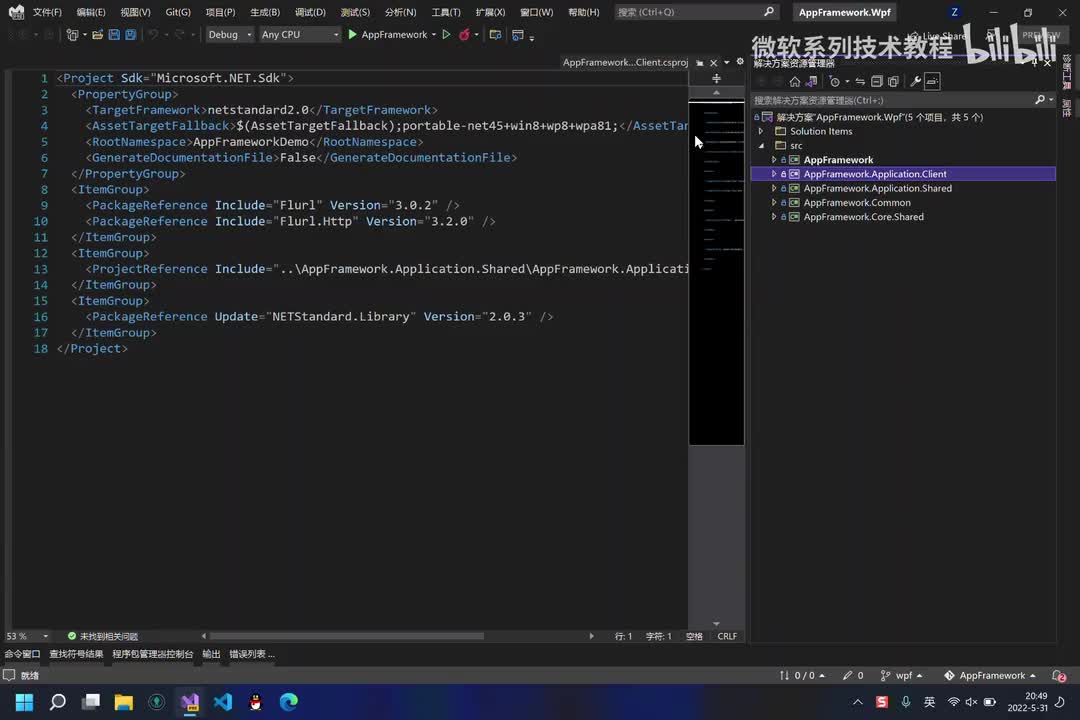Click the editor split-view handle icon
Viewport: 1080px width, 720px height.
point(716,78)
